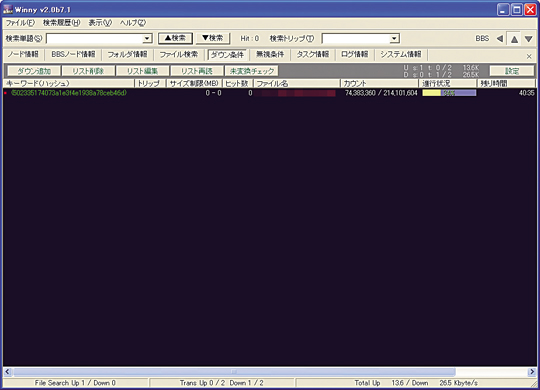Click the BBS down arrow icon
The image size is (540, 390).
pos(529,39)
